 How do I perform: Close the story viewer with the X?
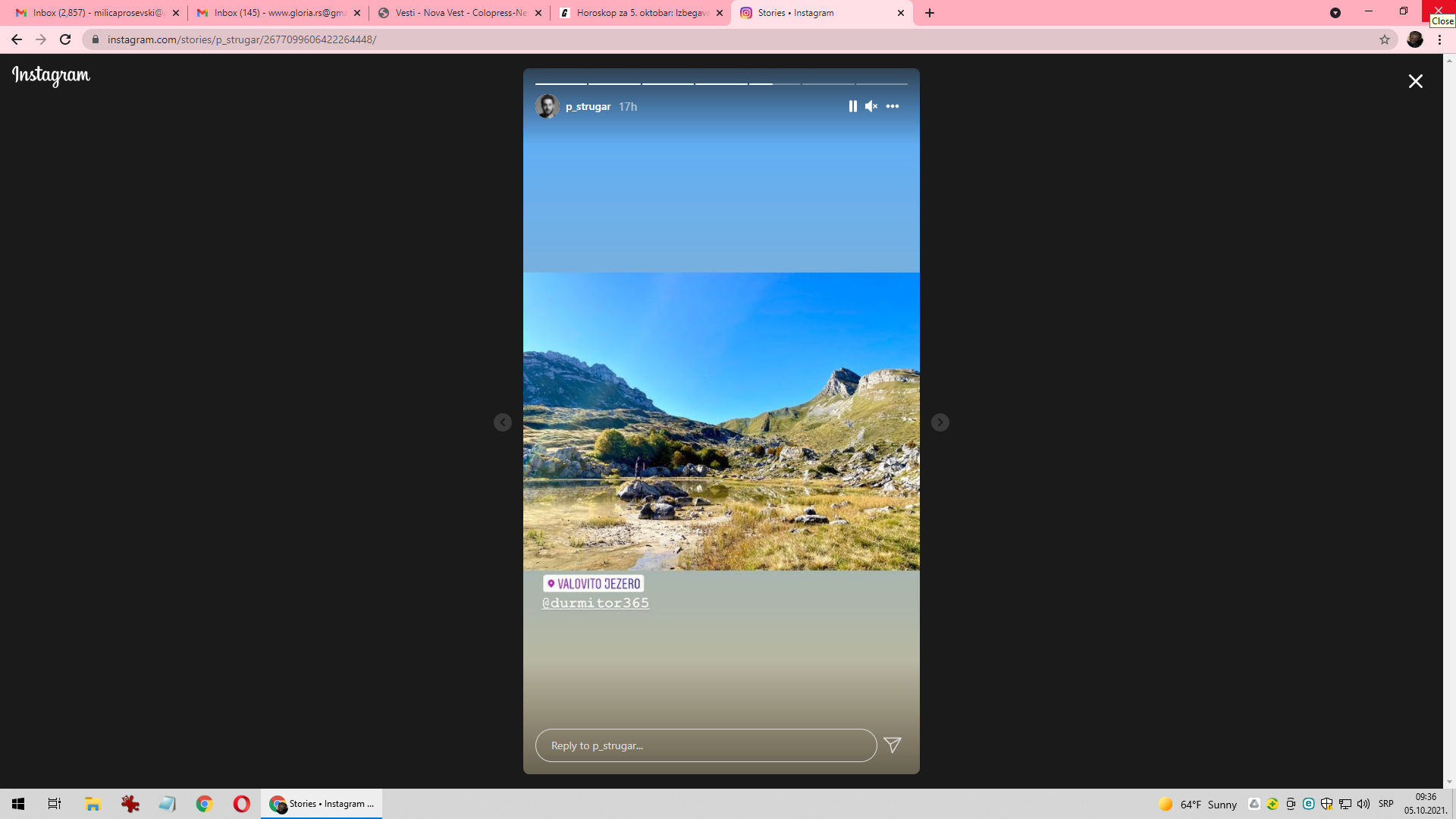point(1415,81)
